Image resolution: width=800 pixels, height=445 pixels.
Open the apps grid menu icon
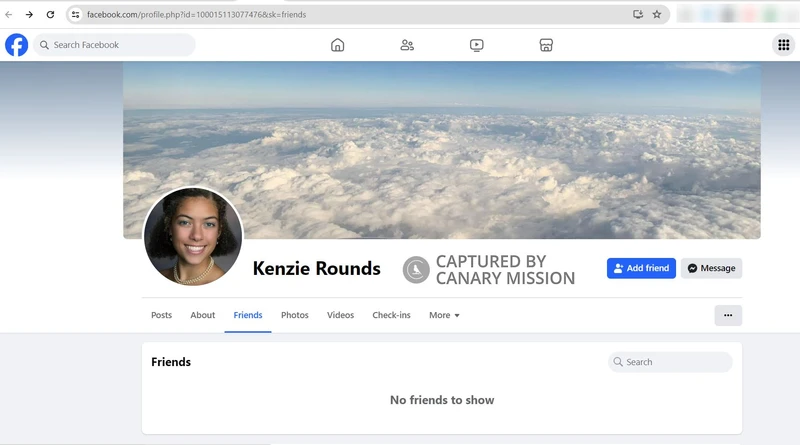(784, 45)
